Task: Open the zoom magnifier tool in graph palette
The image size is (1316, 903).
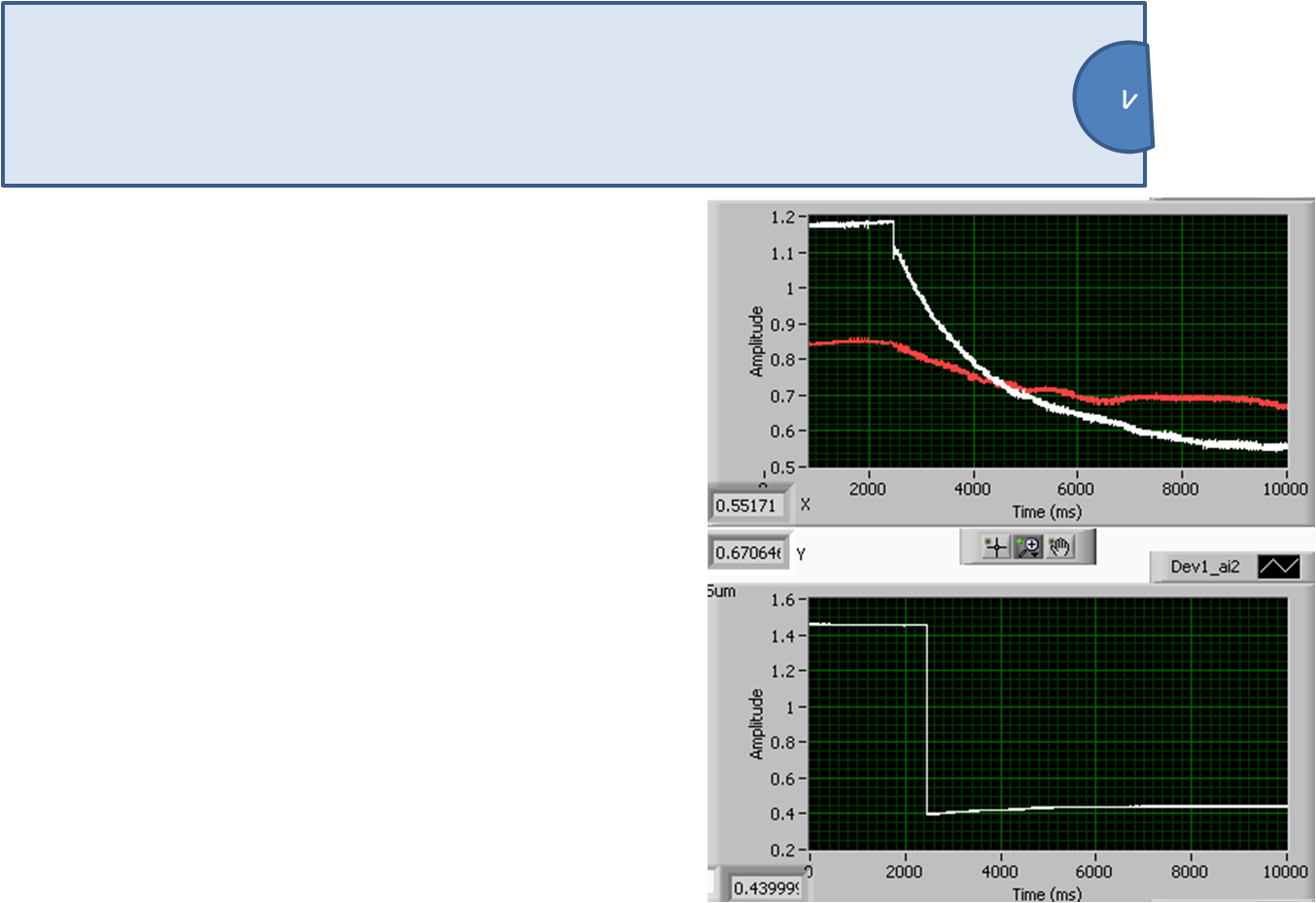Action: coord(1027,547)
